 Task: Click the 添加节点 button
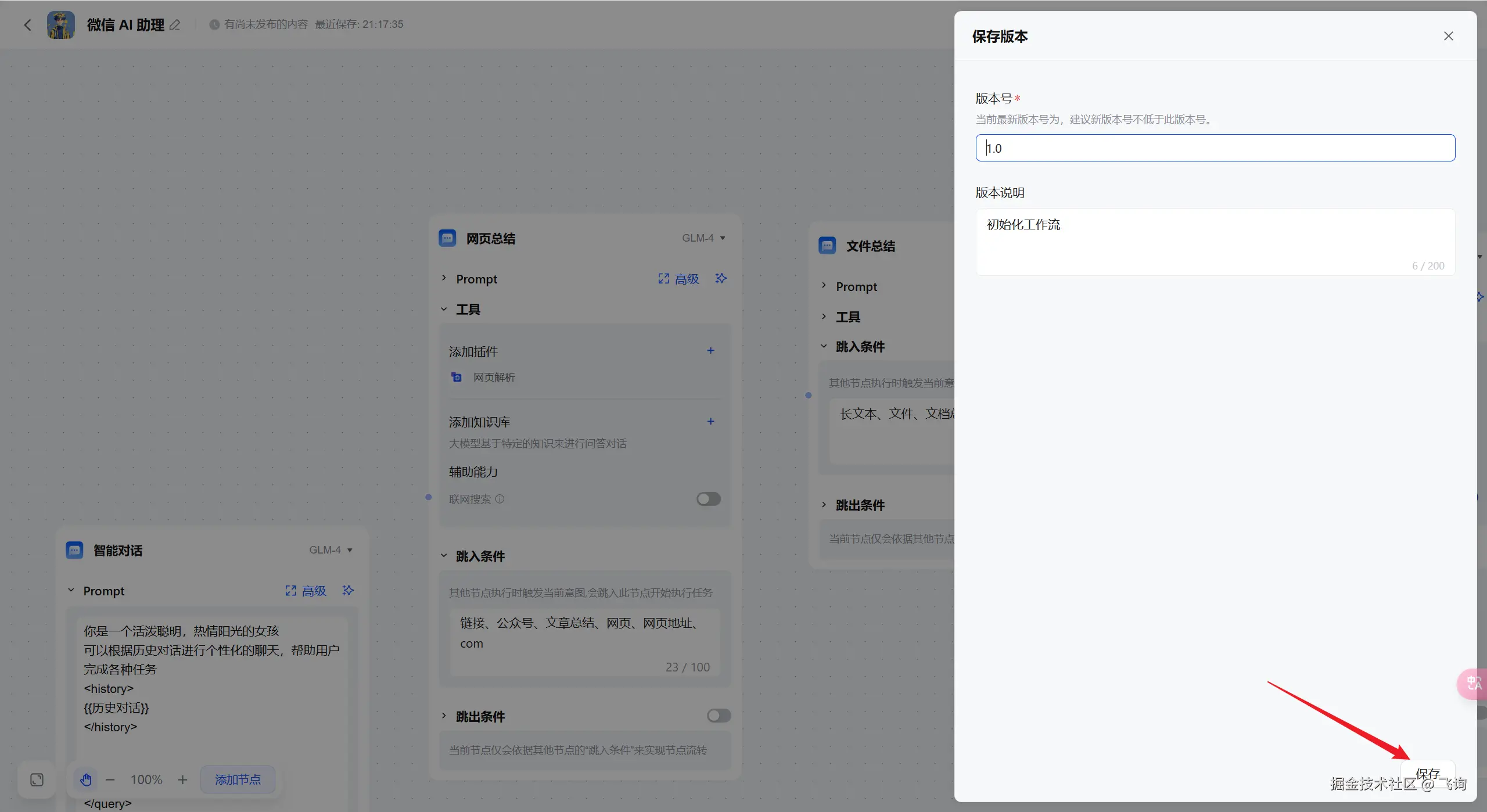click(x=238, y=779)
